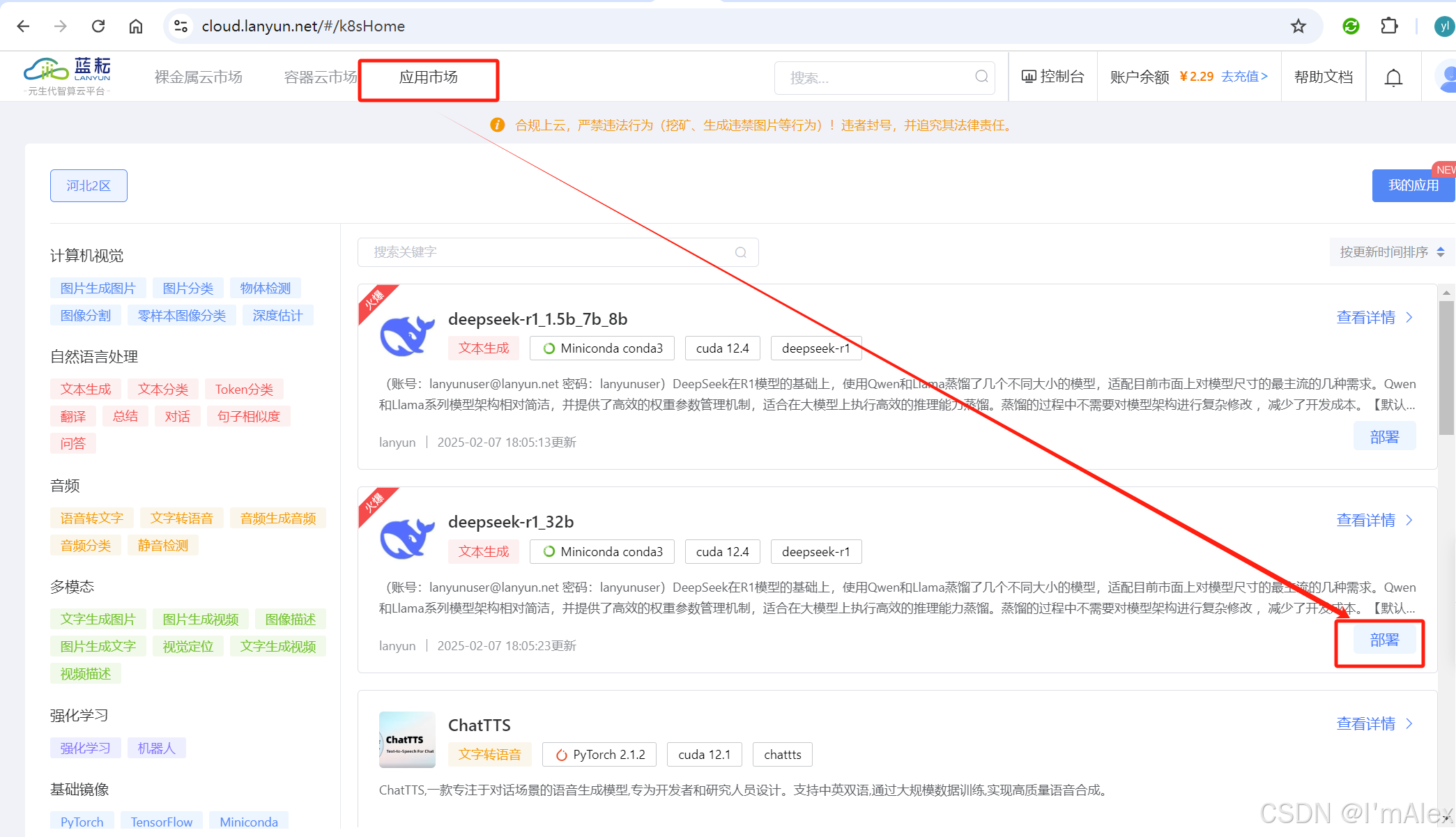Select the TensorFlow base image tag
Screen dimensions: 1456x837
pos(162,821)
